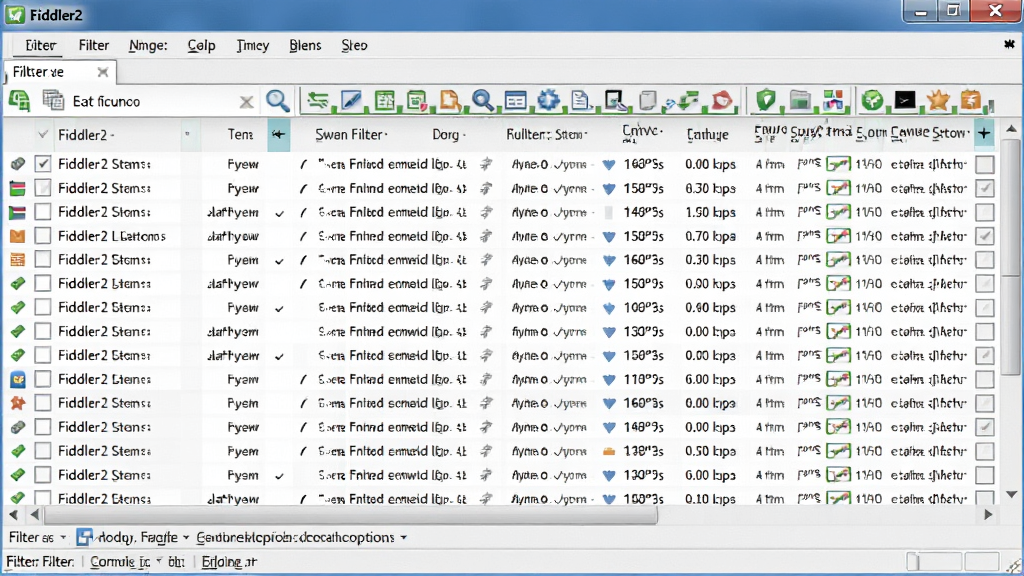Click the blue magnifier find icon in toolbar

(x=483, y=101)
